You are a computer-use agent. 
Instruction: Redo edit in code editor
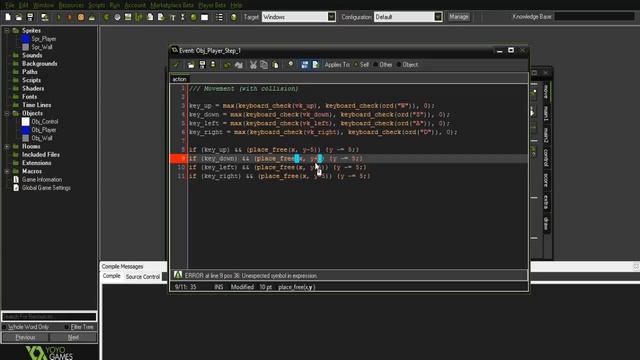tap(239, 64)
